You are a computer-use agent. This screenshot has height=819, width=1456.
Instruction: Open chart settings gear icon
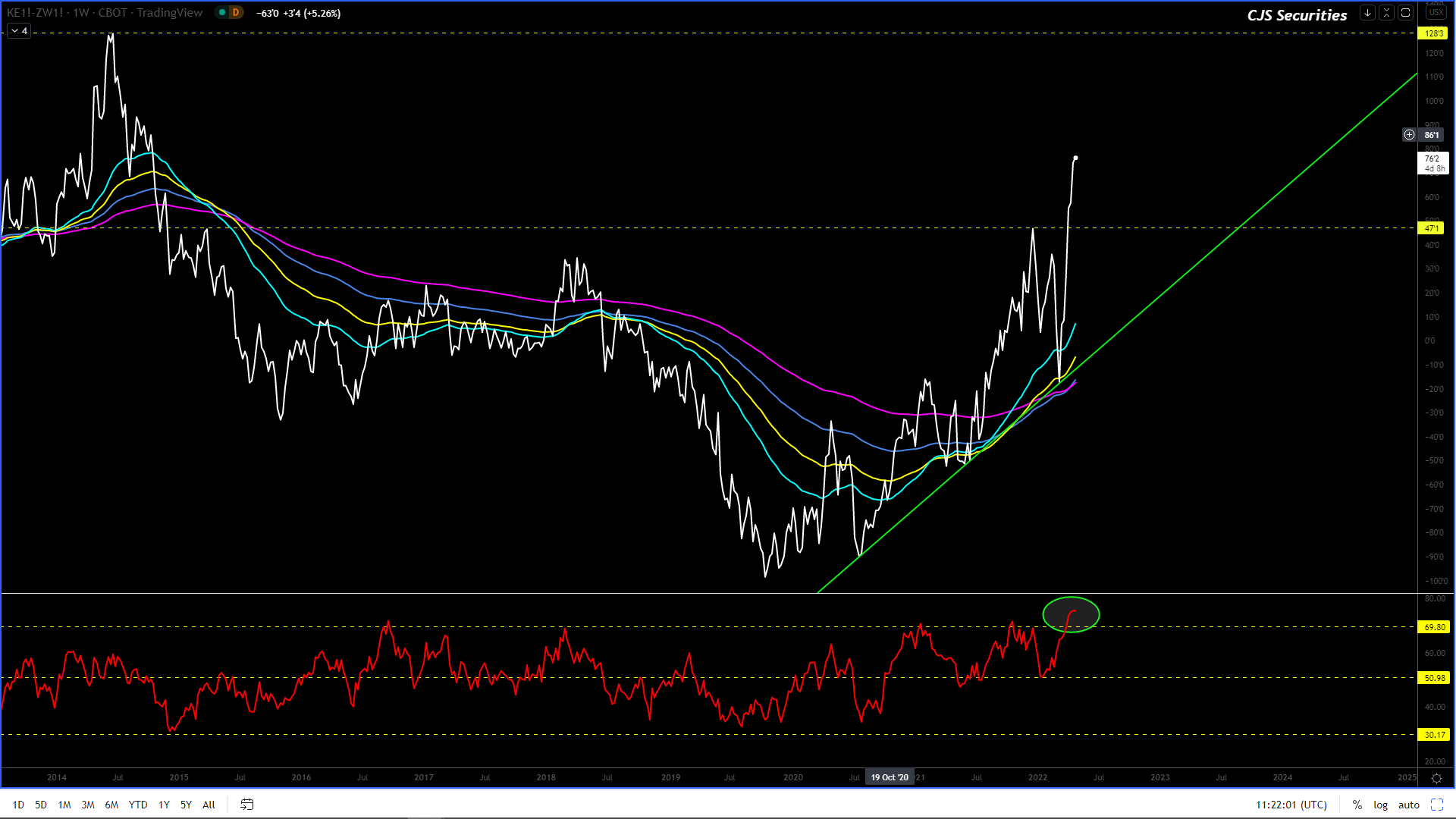click(x=1436, y=778)
